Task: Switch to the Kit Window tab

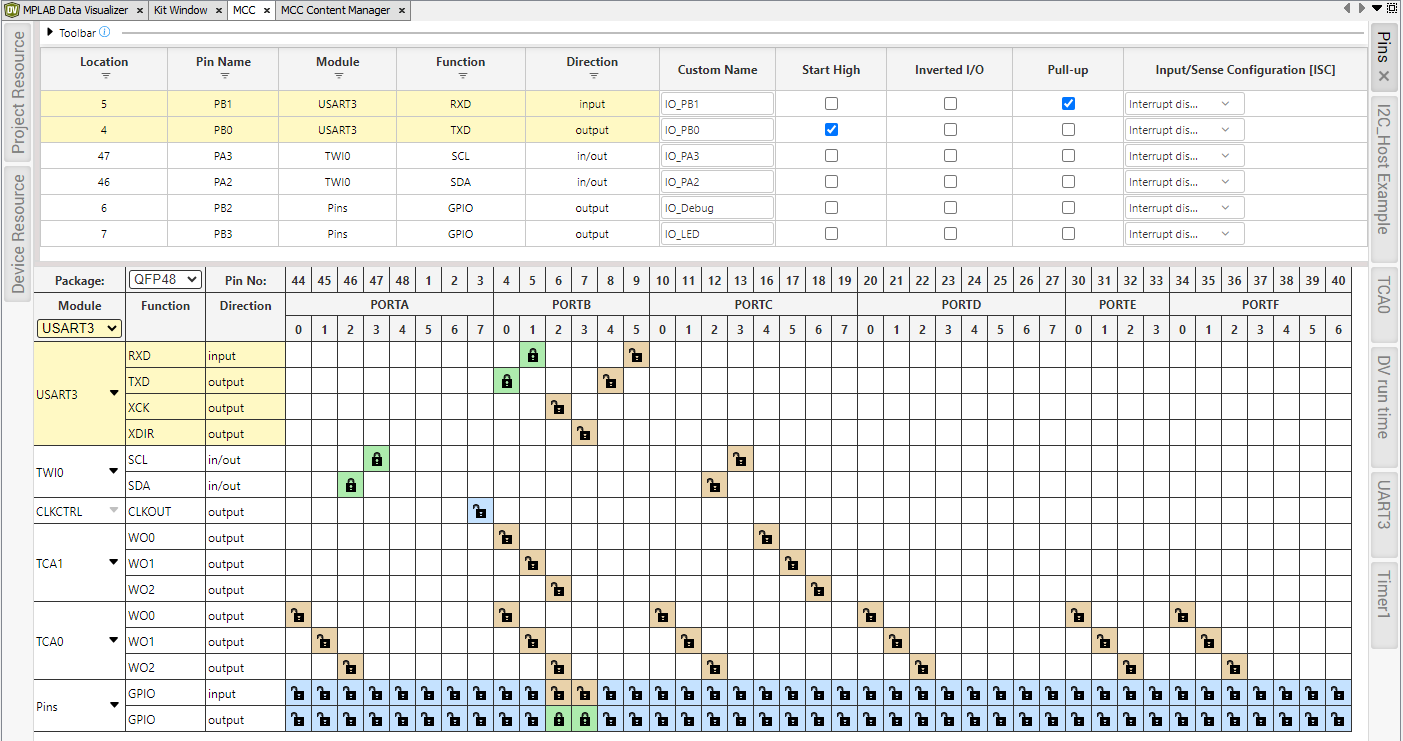Action: (x=180, y=10)
